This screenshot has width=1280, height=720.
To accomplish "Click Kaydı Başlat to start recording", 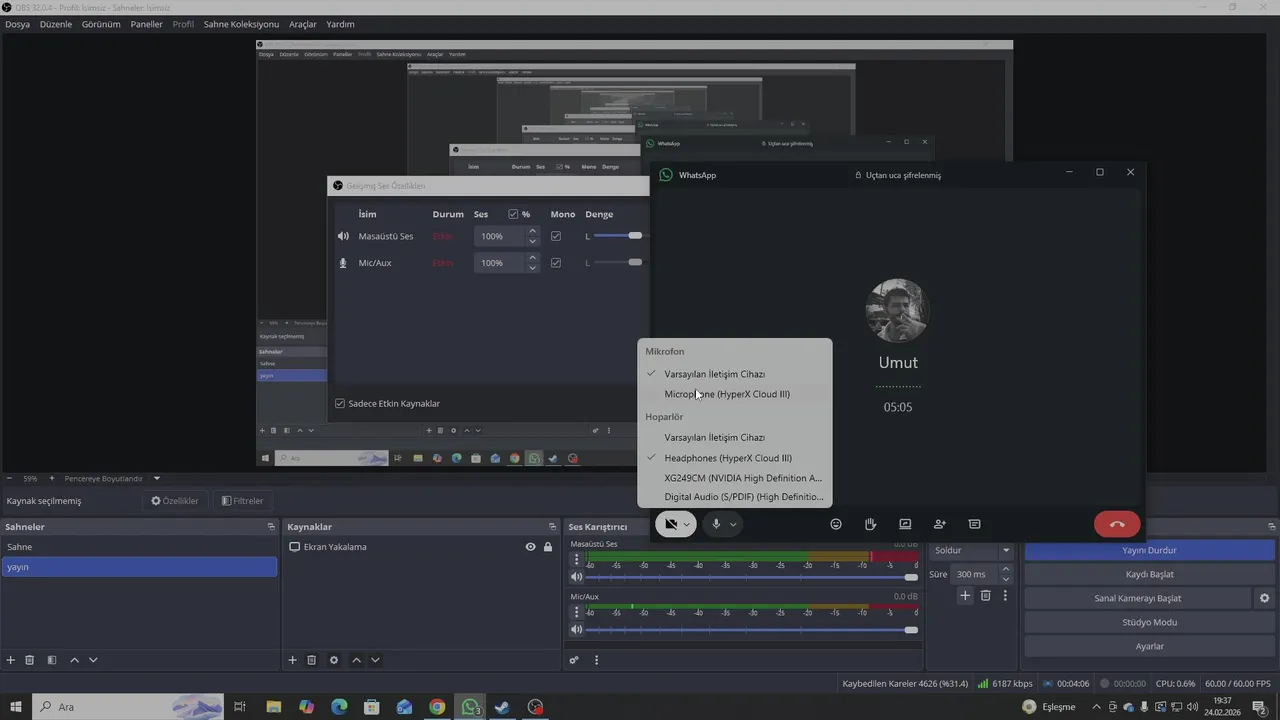I will tap(1149, 574).
